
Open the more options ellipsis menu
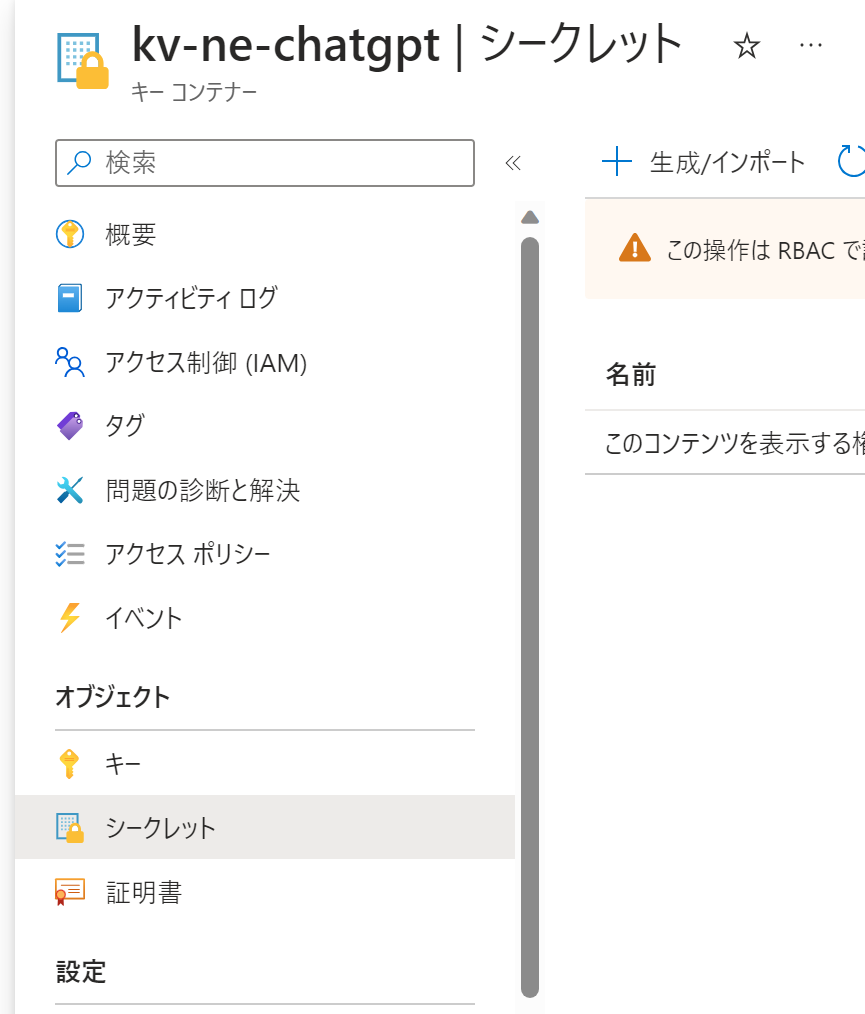[812, 46]
